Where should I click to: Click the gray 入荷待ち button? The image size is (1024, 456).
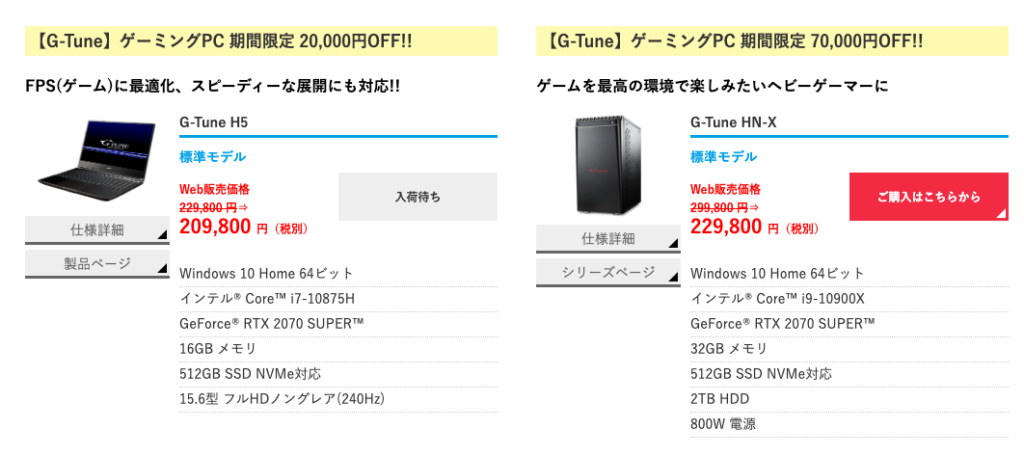click(418, 197)
